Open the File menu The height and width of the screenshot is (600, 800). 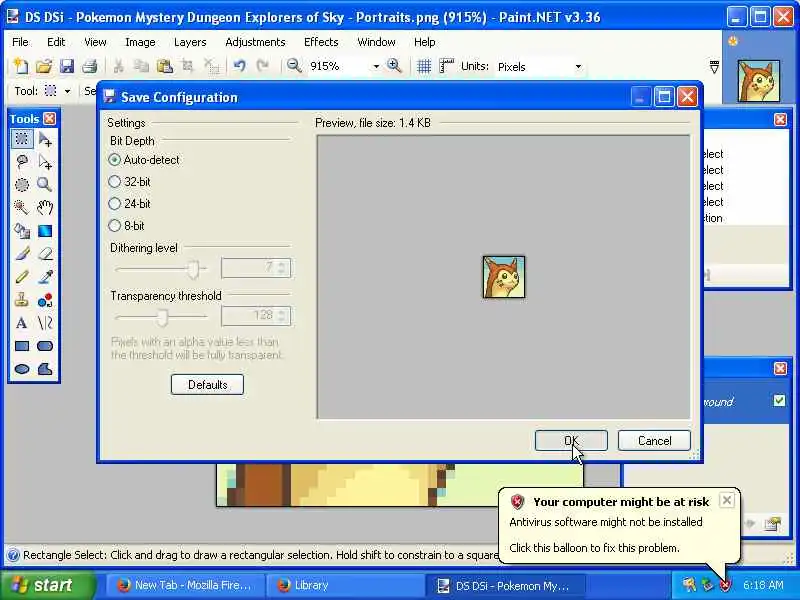click(20, 42)
